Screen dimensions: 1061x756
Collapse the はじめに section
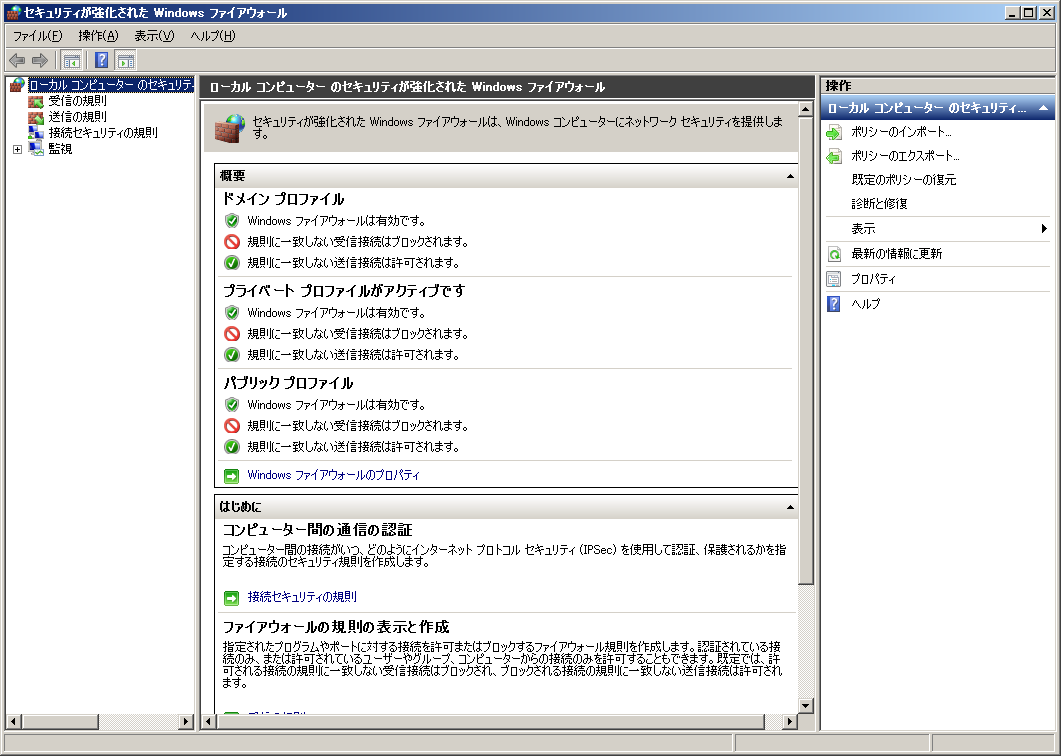point(790,507)
